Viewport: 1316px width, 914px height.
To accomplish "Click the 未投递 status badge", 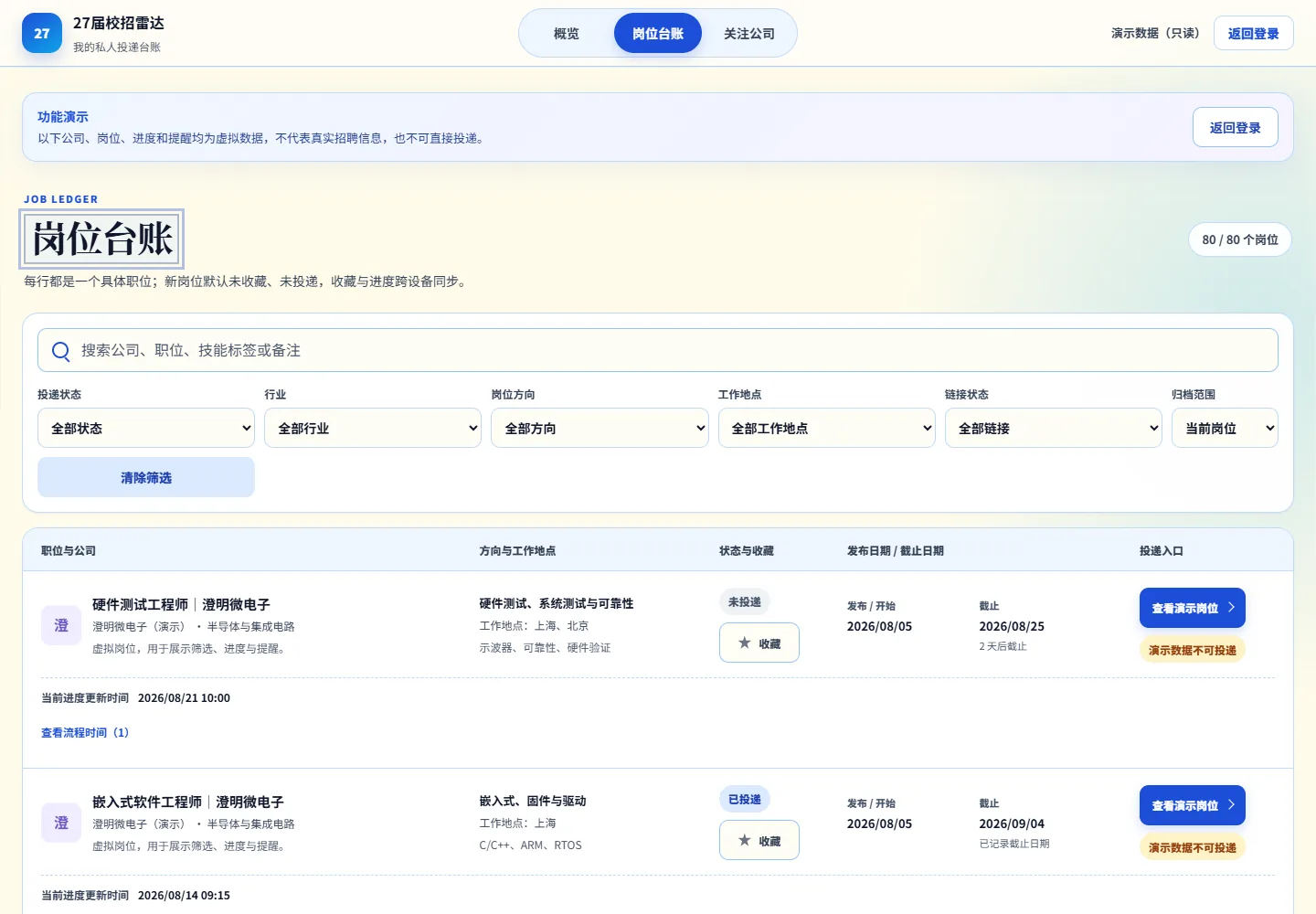I will point(745,601).
